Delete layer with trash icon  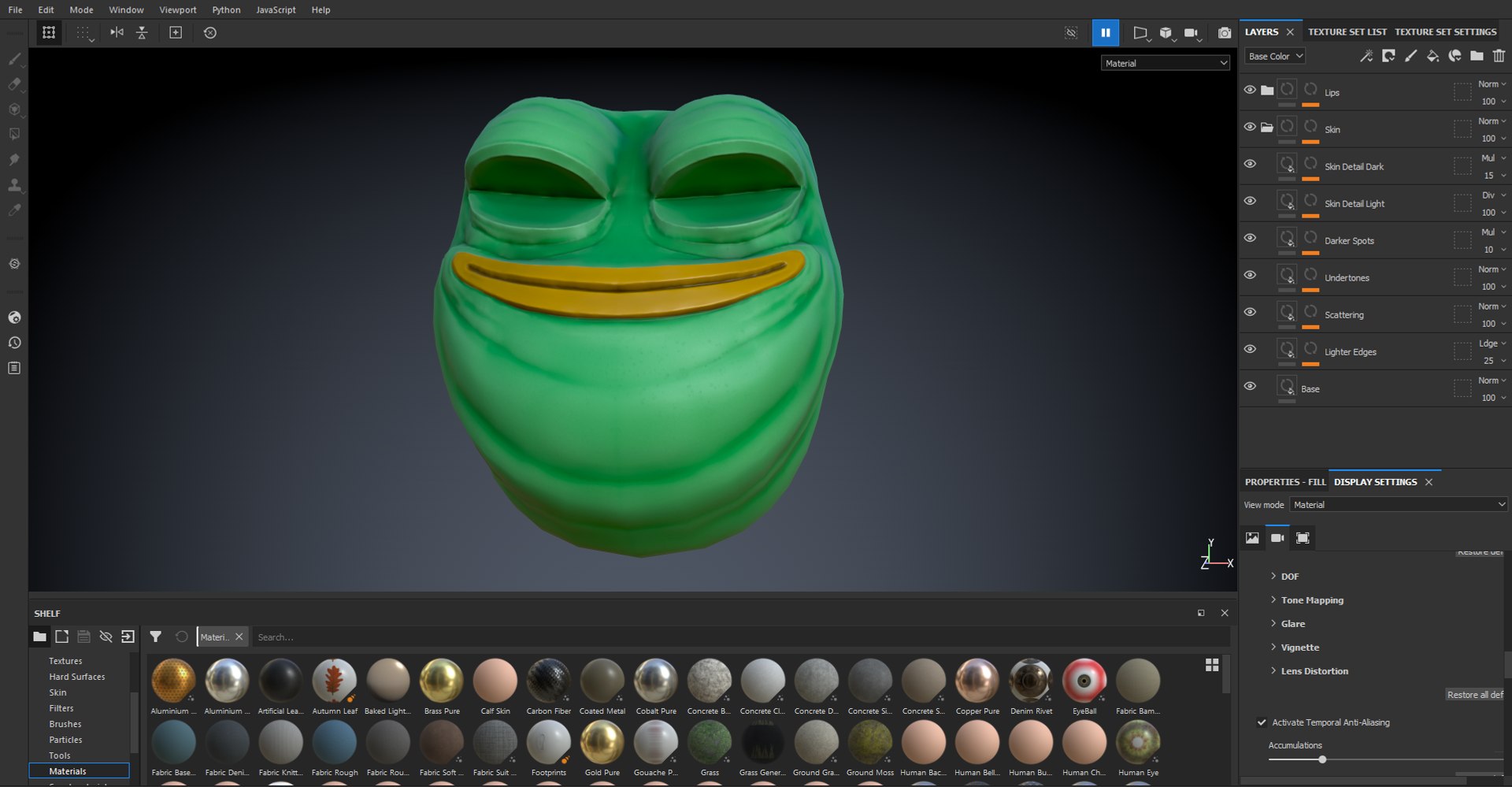1499,56
